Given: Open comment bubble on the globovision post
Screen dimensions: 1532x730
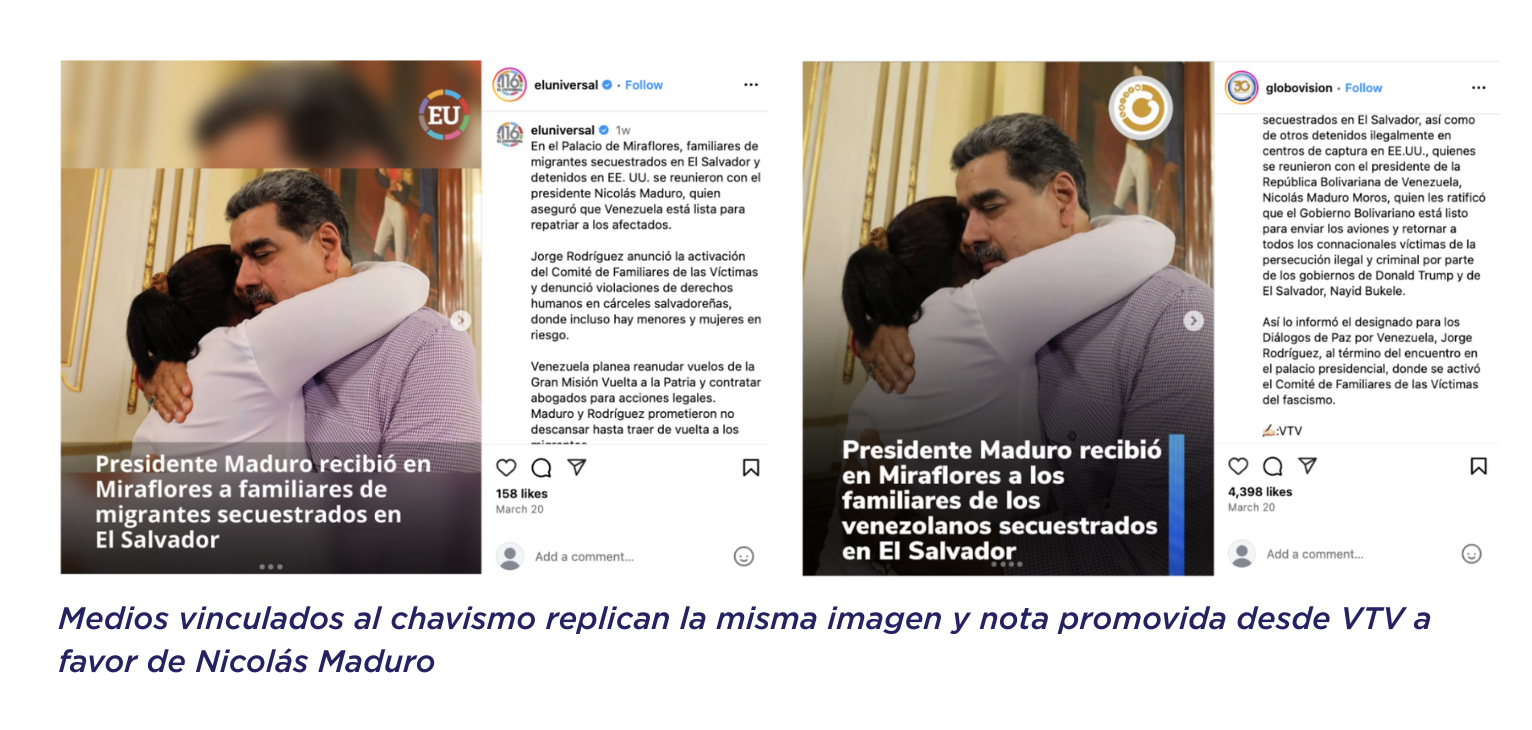Looking at the screenshot, I should 1273,465.
